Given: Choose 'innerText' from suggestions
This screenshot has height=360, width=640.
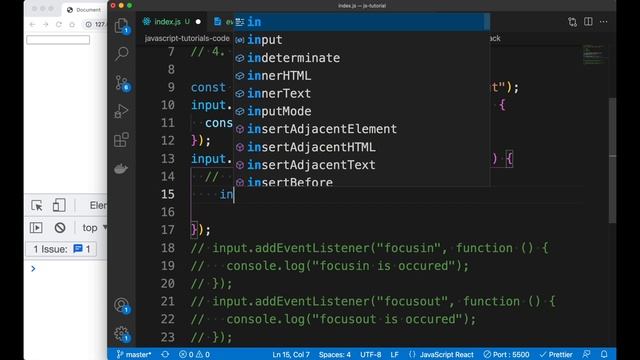Looking at the screenshot, I should click(x=361, y=93).
